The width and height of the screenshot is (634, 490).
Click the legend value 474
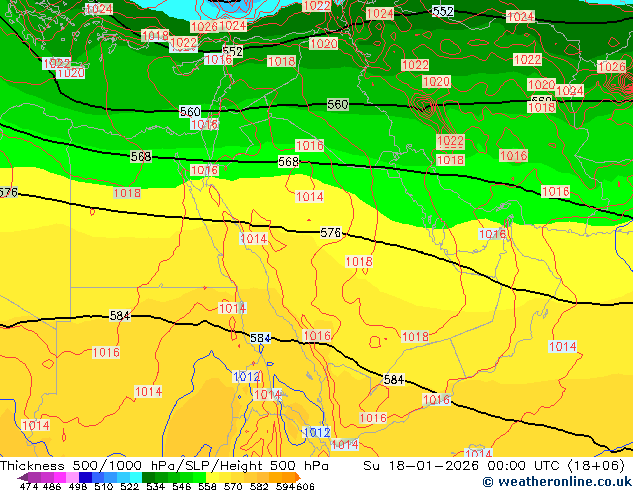pos(29,486)
